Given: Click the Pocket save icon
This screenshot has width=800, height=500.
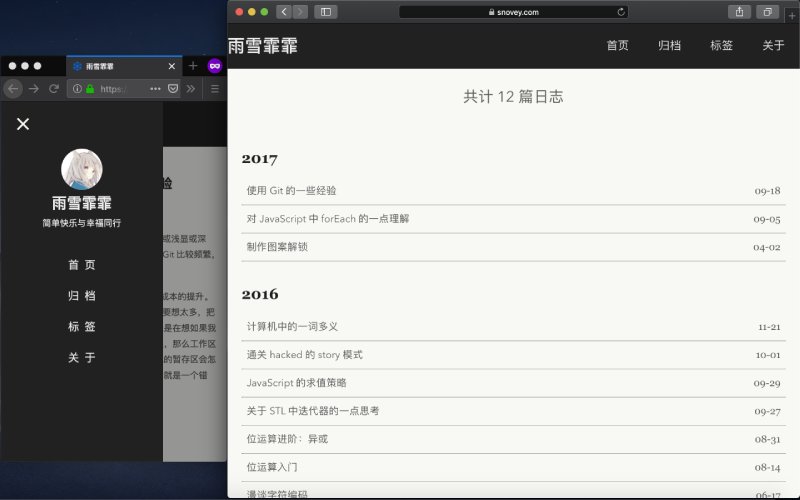Looking at the screenshot, I should (172, 89).
